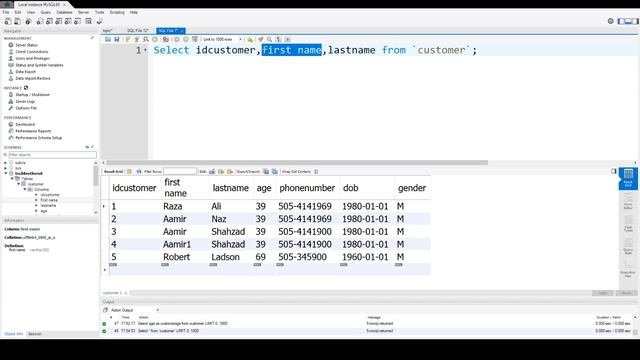Select the Form Editor result view
640x360 pixels.
point(628,202)
